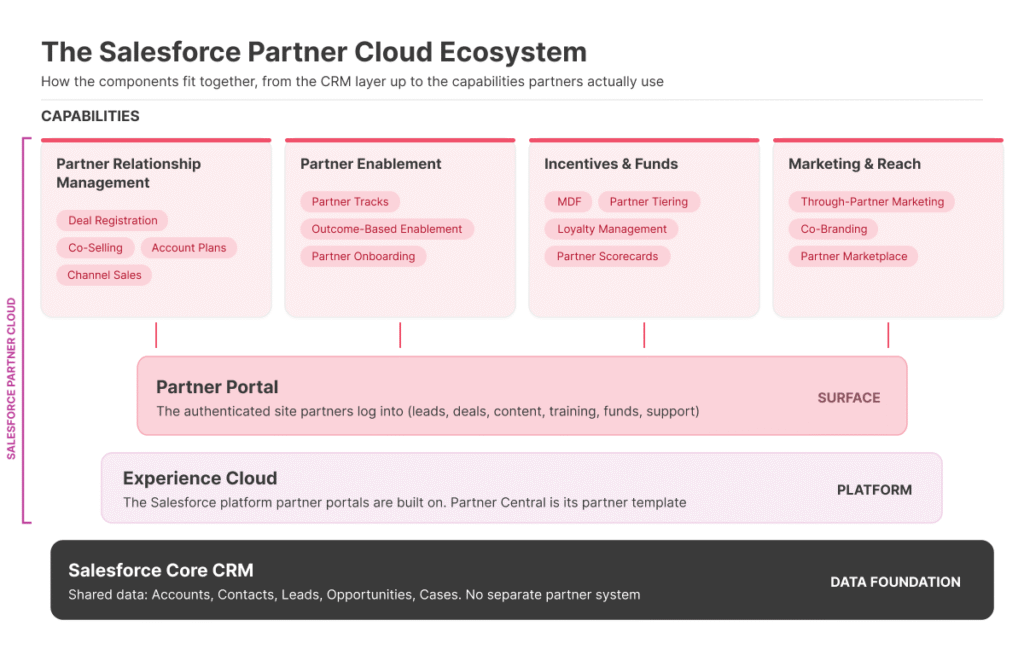The image size is (1024, 655).
Task: Click the CAPABILITIES section label
Action: [90, 116]
